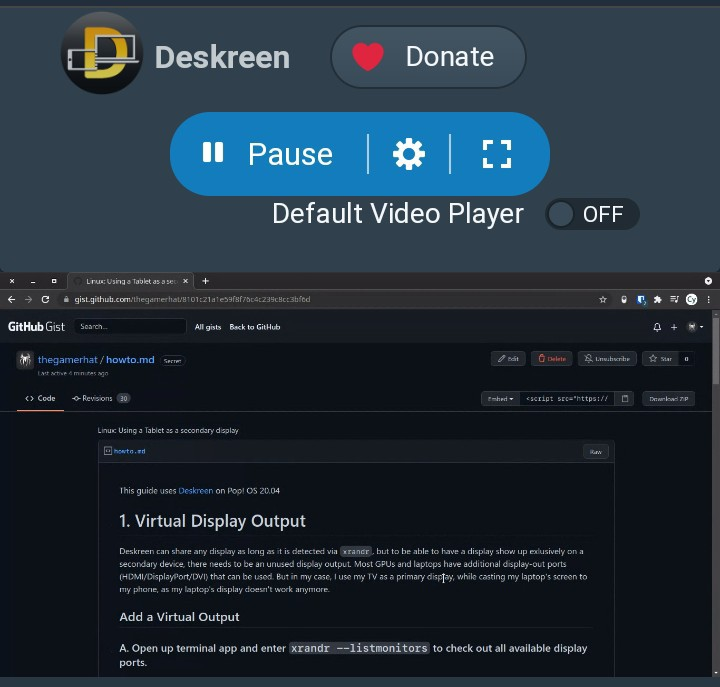
Task: Download the gist as ZIP
Action: [669, 399]
